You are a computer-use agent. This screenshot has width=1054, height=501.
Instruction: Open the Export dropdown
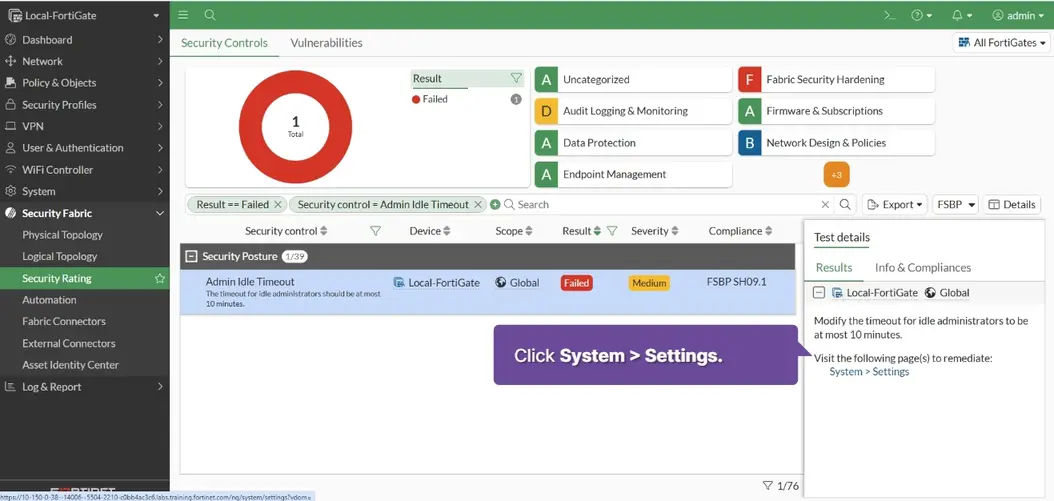coord(894,204)
